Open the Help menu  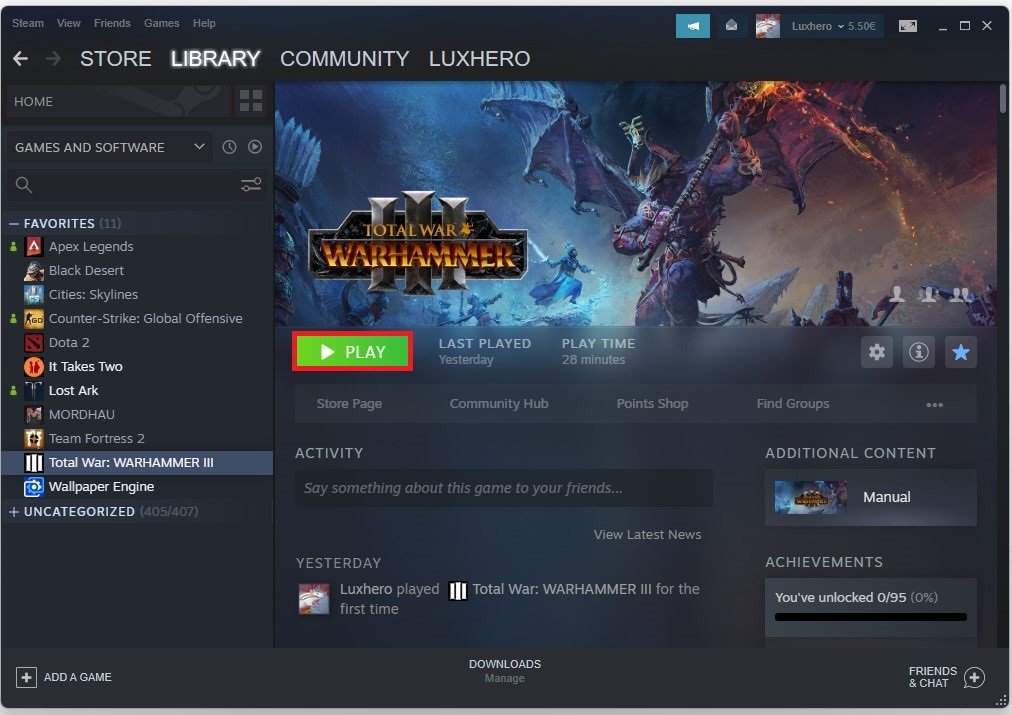(x=204, y=23)
